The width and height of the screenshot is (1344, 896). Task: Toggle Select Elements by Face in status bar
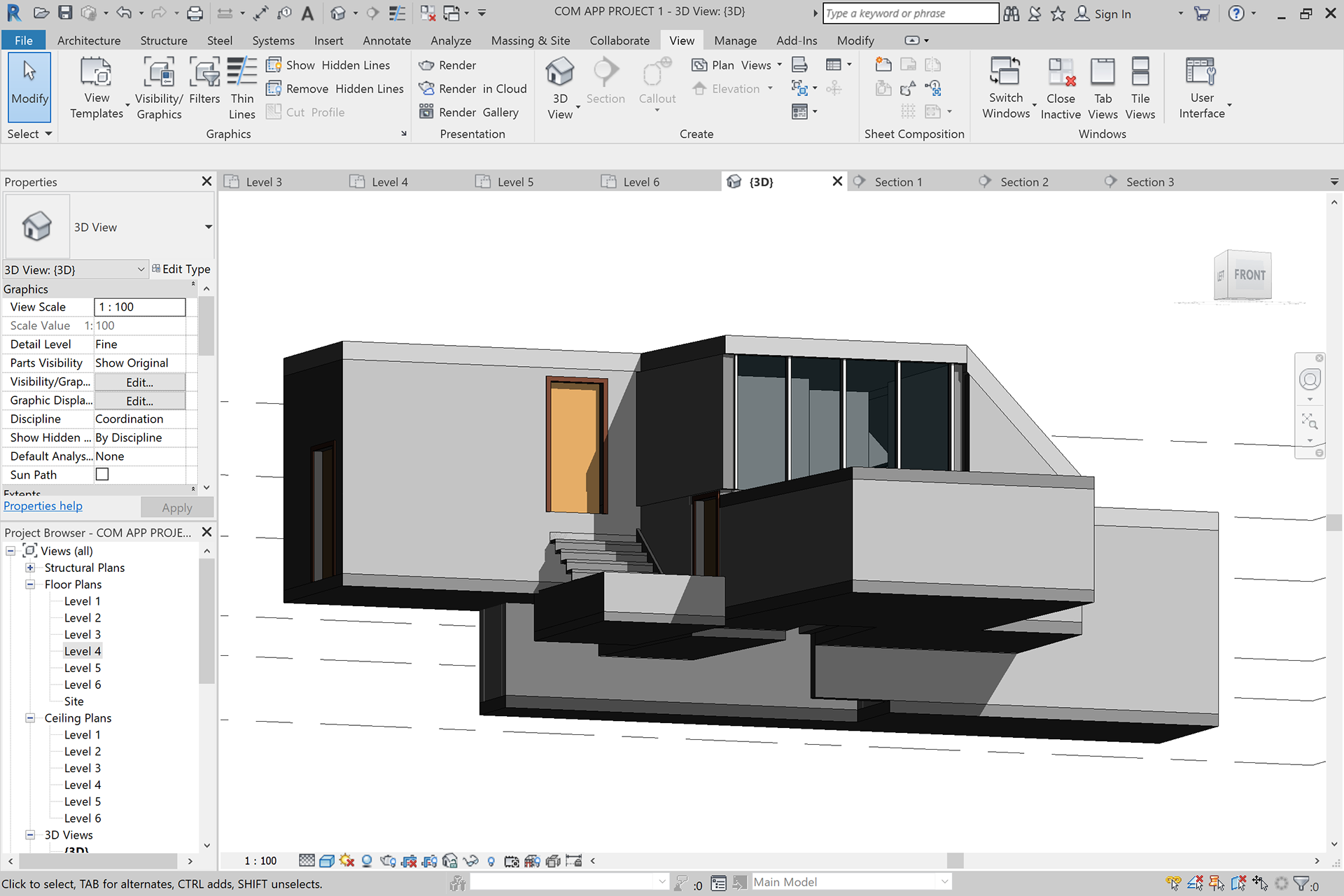click(x=1238, y=883)
